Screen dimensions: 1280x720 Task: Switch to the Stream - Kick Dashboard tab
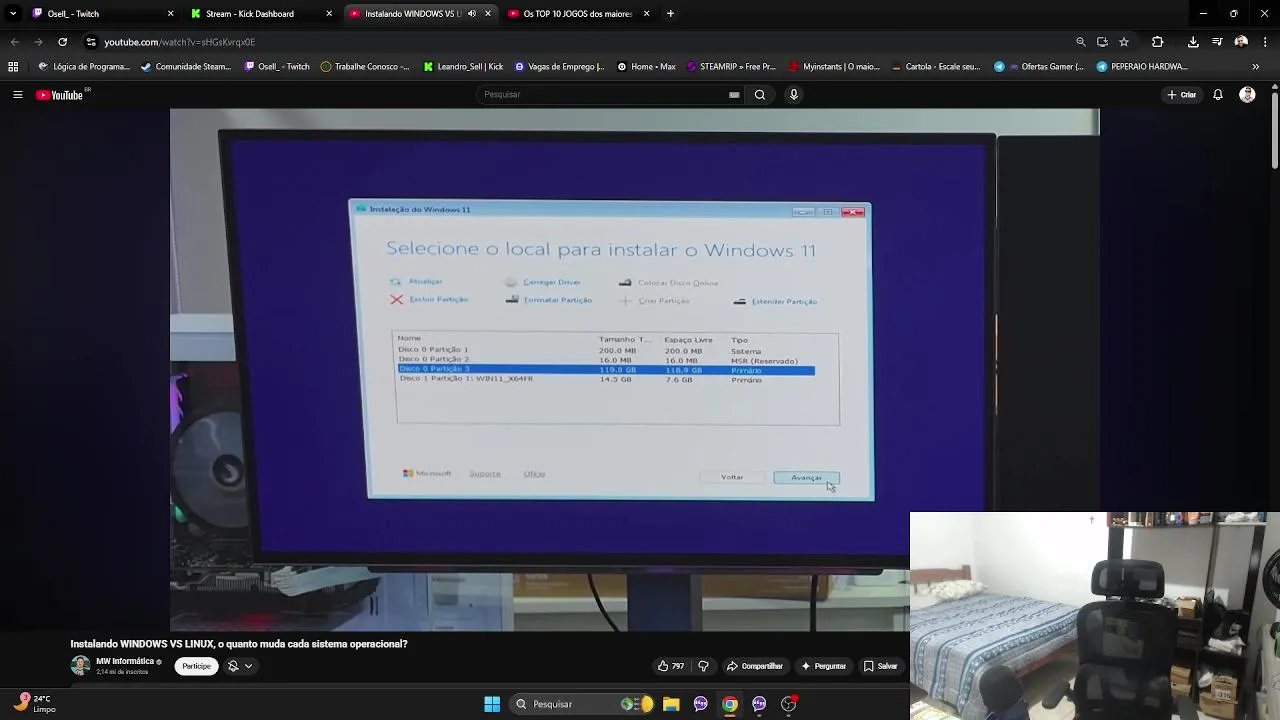tap(260, 14)
